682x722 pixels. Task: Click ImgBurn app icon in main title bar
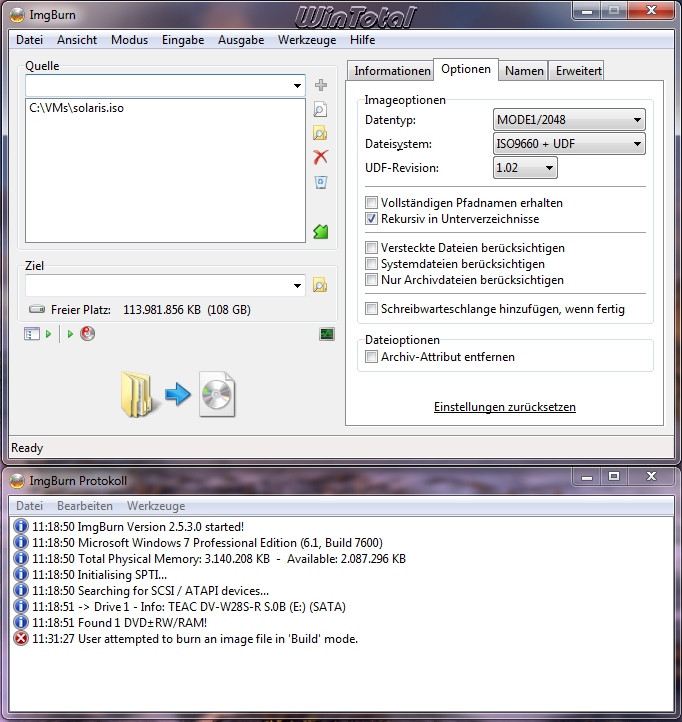pyautogui.click(x=17, y=15)
